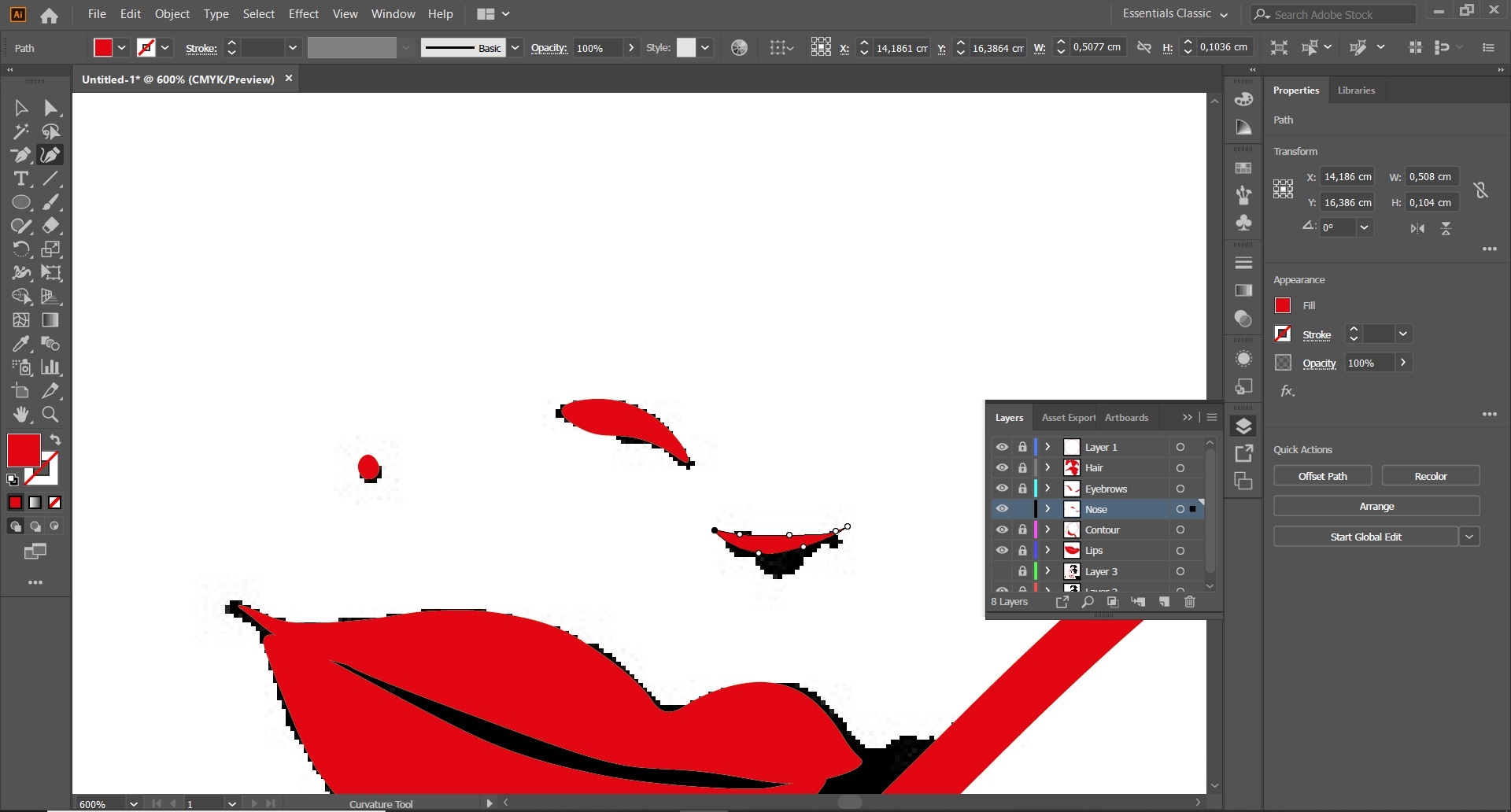Open the Essentials Classic workspace dropdown
This screenshot has width=1511, height=812.
[1175, 14]
